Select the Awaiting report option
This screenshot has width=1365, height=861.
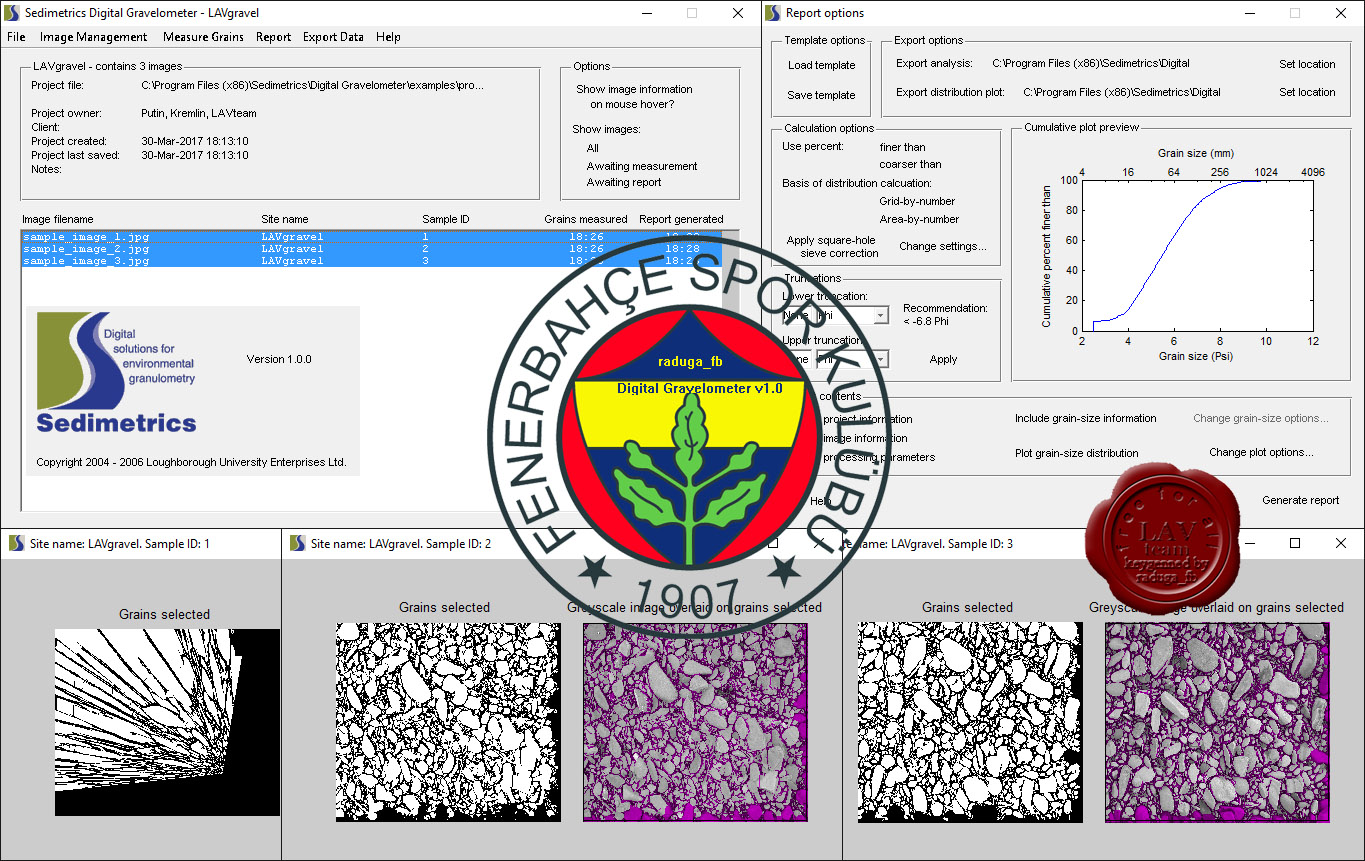pyautogui.click(x=624, y=182)
